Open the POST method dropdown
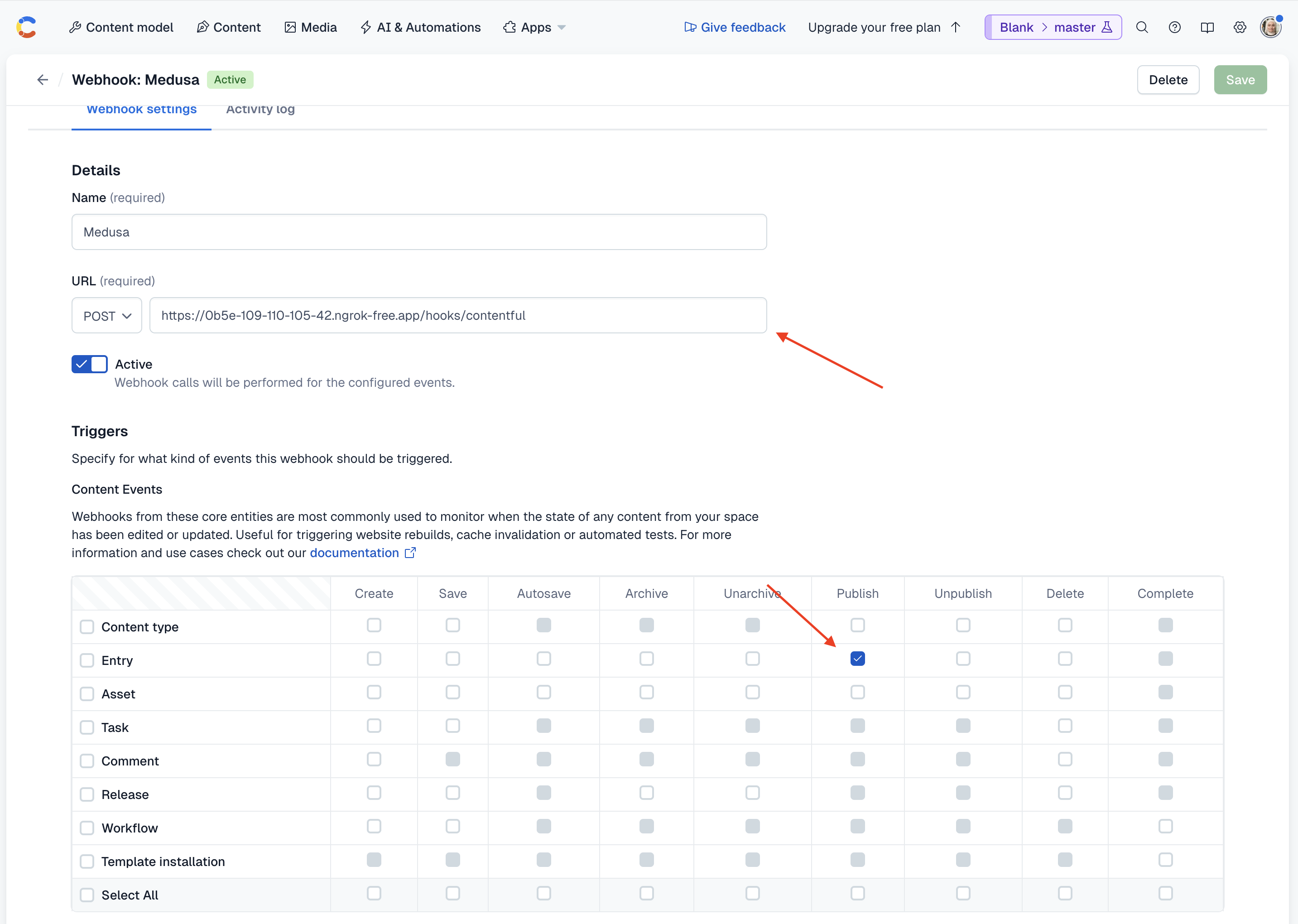Viewport: 1298px width, 924px height. pos(106,315)
